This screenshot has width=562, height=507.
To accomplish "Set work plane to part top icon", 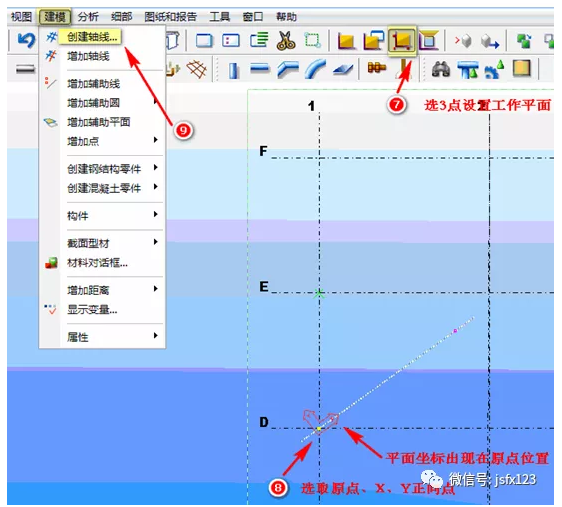I will (429, 40).
